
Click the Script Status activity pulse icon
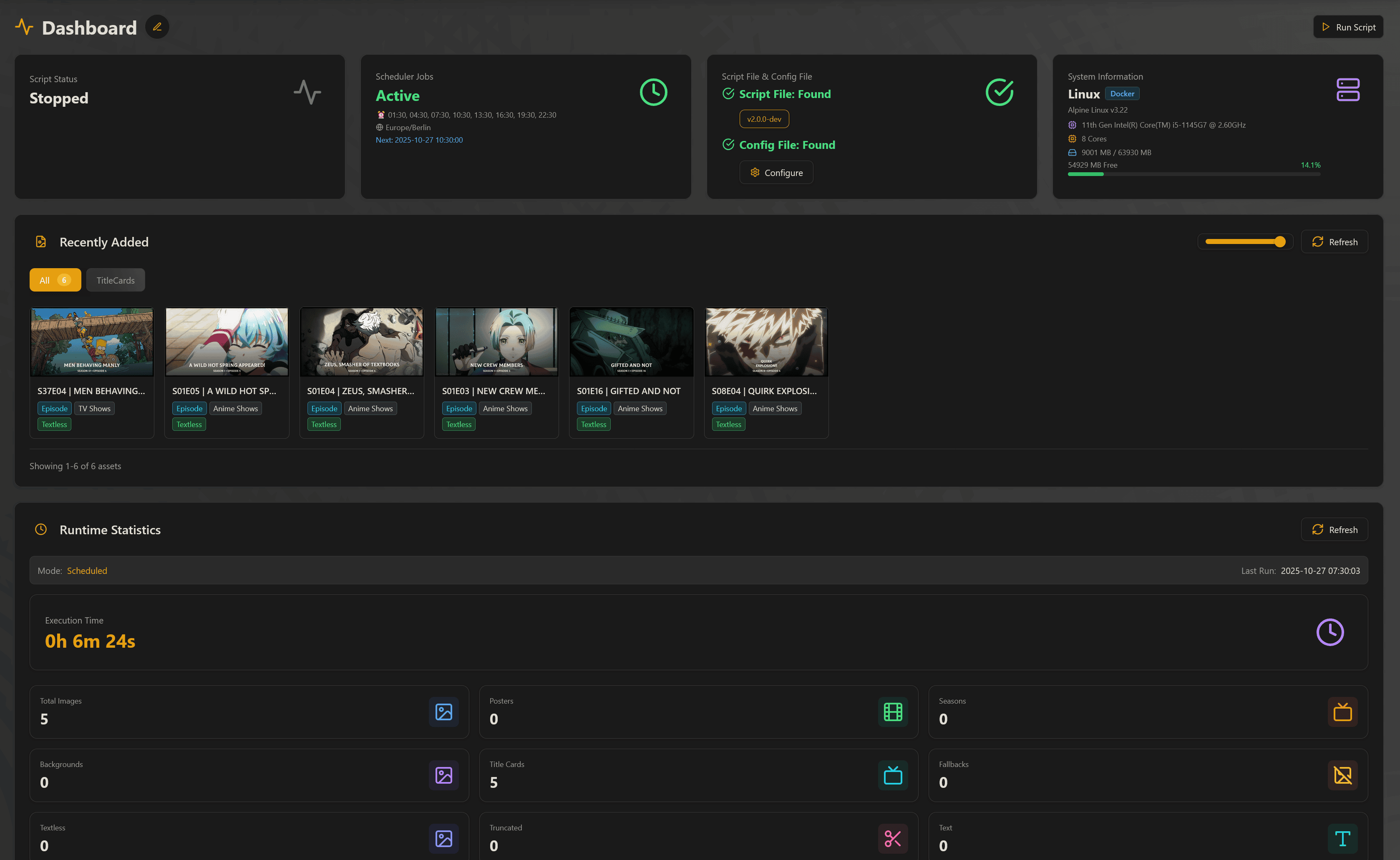[307, 92]
